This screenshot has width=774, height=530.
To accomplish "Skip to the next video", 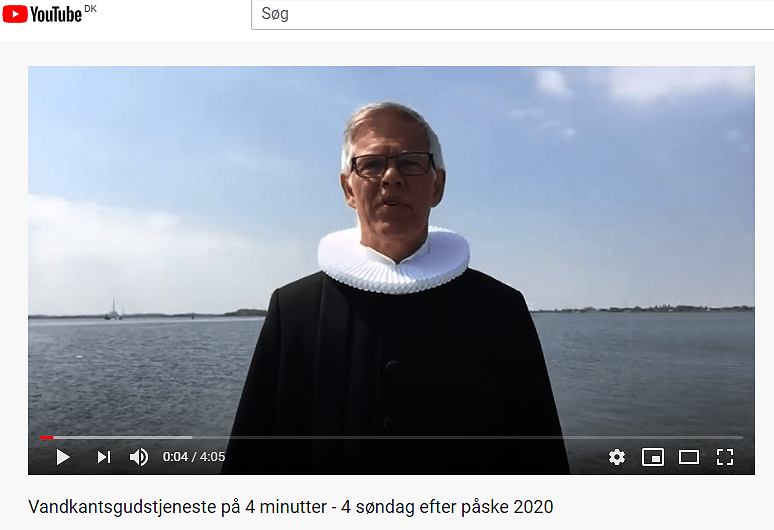I will tap(104, 457).
